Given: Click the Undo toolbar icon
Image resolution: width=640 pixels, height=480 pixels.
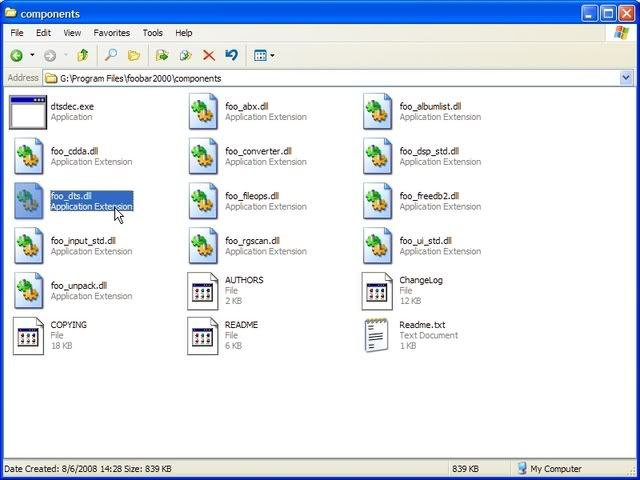Looking at the screenshot, I should click(231, 55).
